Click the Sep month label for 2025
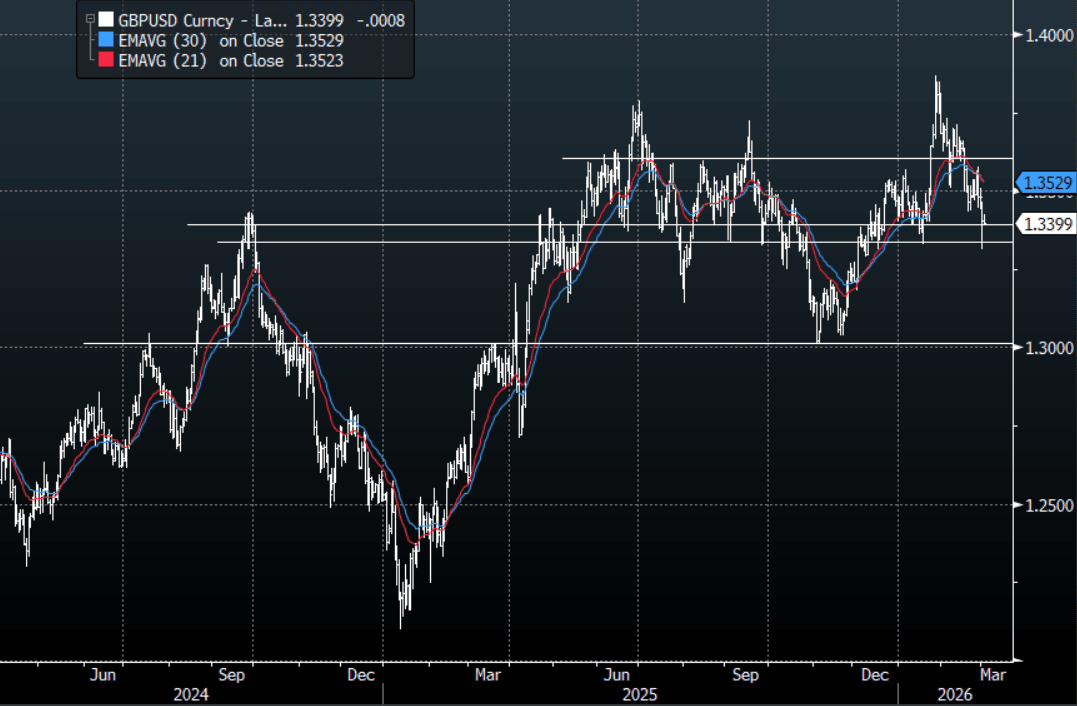The height and width of the screenshot is (706, 1077). click(745, 674)
